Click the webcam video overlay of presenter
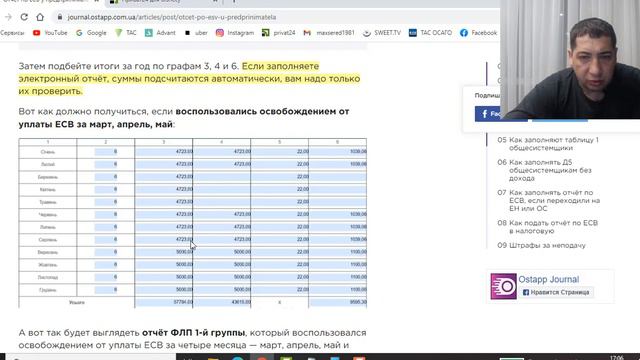Screen dimensions: 640x360 (570, 60)
